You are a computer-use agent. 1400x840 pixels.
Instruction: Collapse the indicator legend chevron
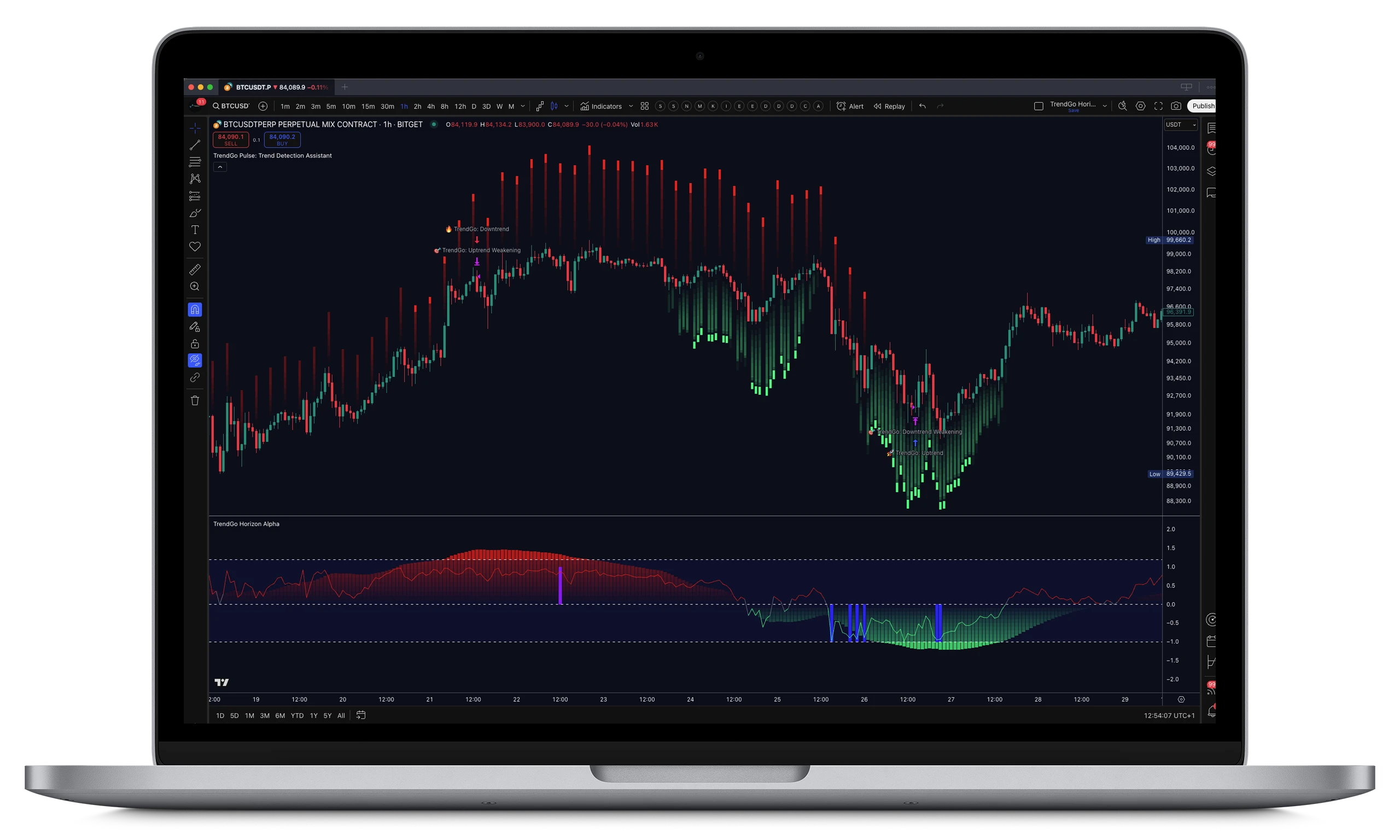[x=220, y=167]
